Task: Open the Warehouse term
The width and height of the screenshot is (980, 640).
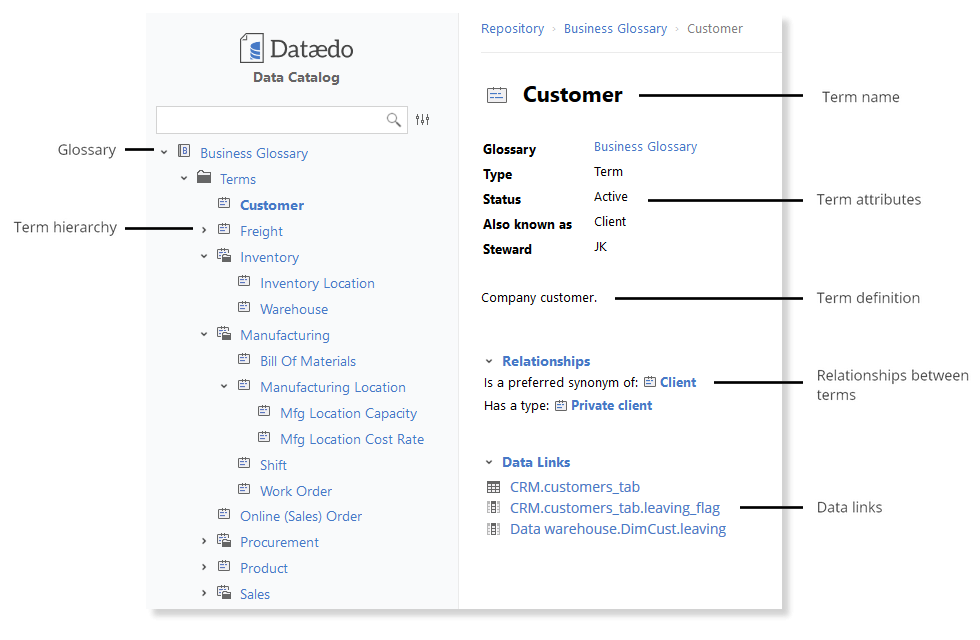Action: pyautogui.click(x=294, y=309)
